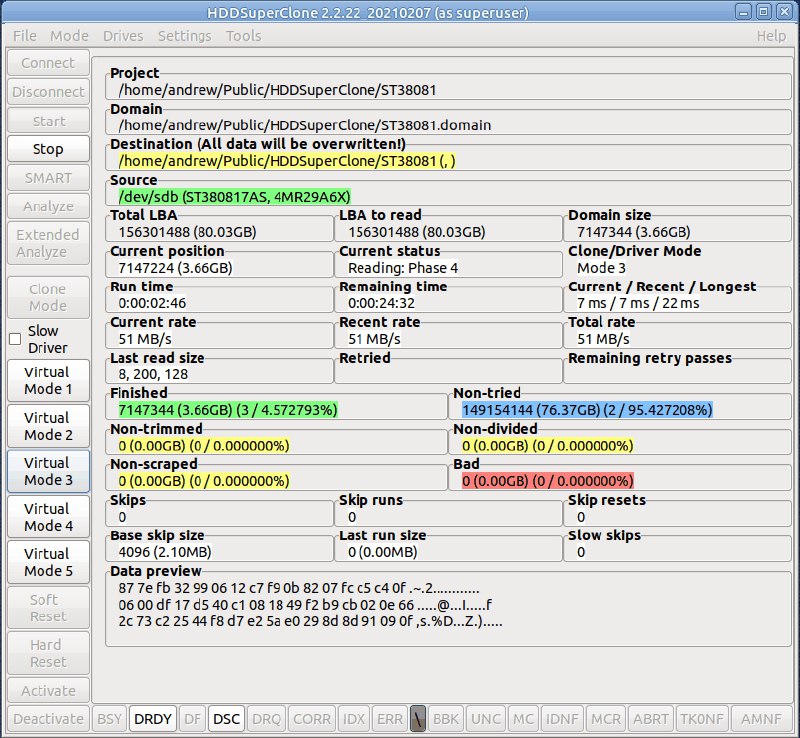Image resolution: width=800 pixels, height=738 pixels.
Task: Open the SMART button
Action: tap(48, 178)
